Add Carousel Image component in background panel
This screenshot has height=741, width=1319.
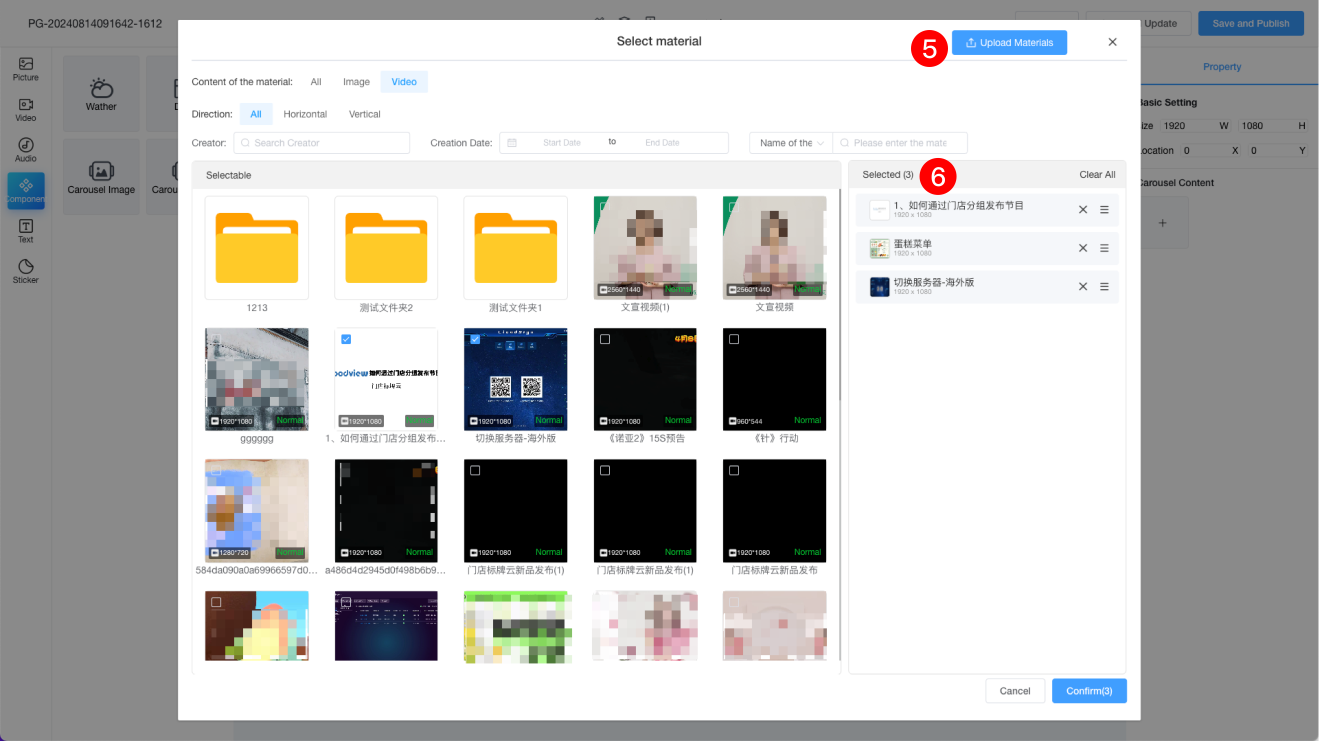101,177
